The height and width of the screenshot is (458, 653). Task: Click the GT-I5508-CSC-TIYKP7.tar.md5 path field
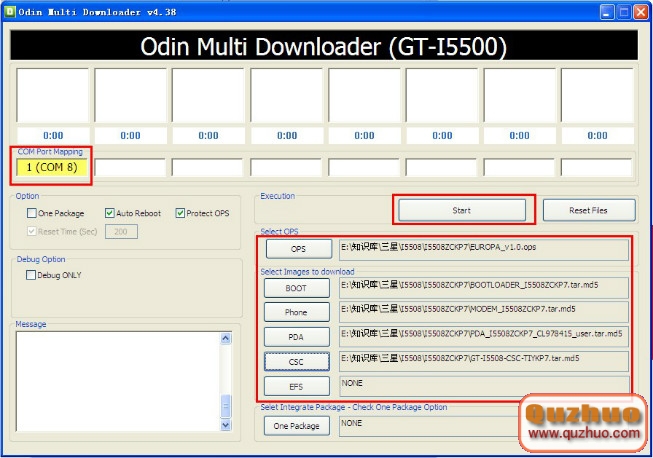(x=484, y=361)
